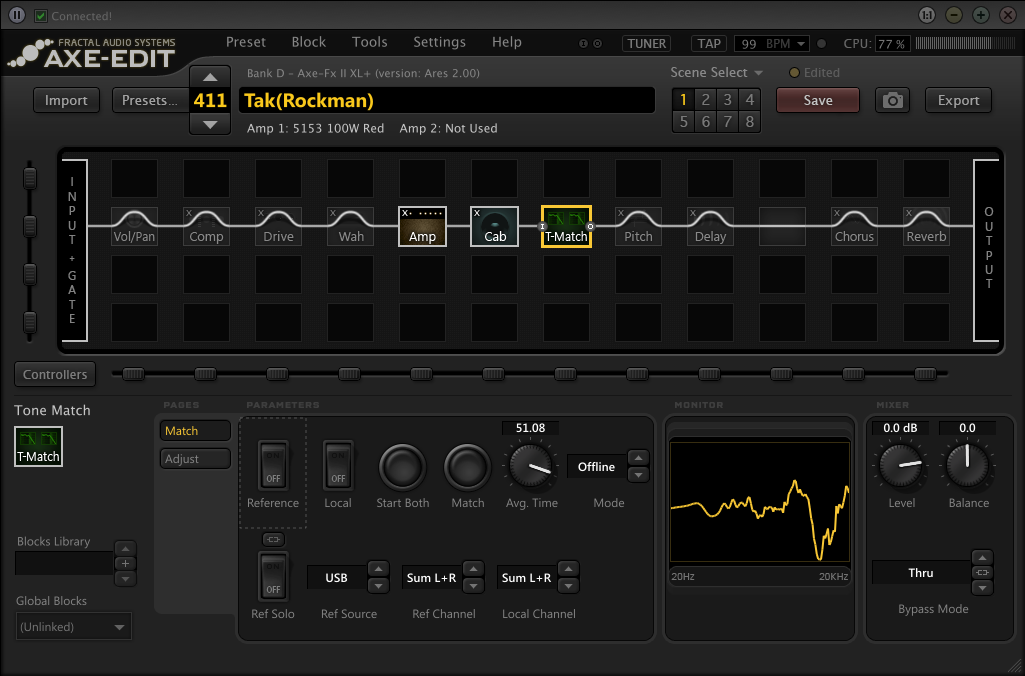1025x676 pixels.
Task: Switch to scene 1
Action: click(683, 99)
